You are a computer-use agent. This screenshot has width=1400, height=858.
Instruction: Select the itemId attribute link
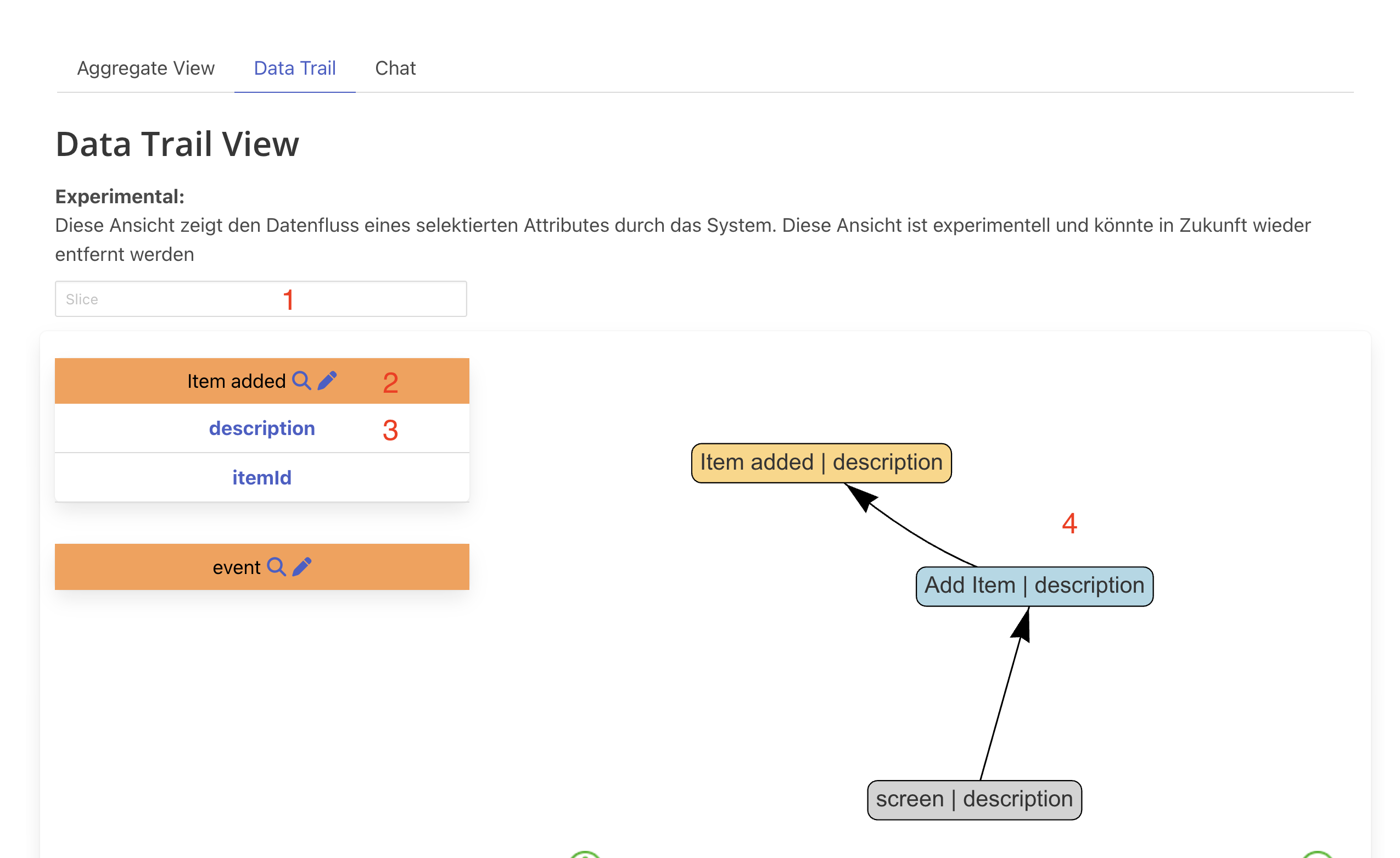point(262,478)
